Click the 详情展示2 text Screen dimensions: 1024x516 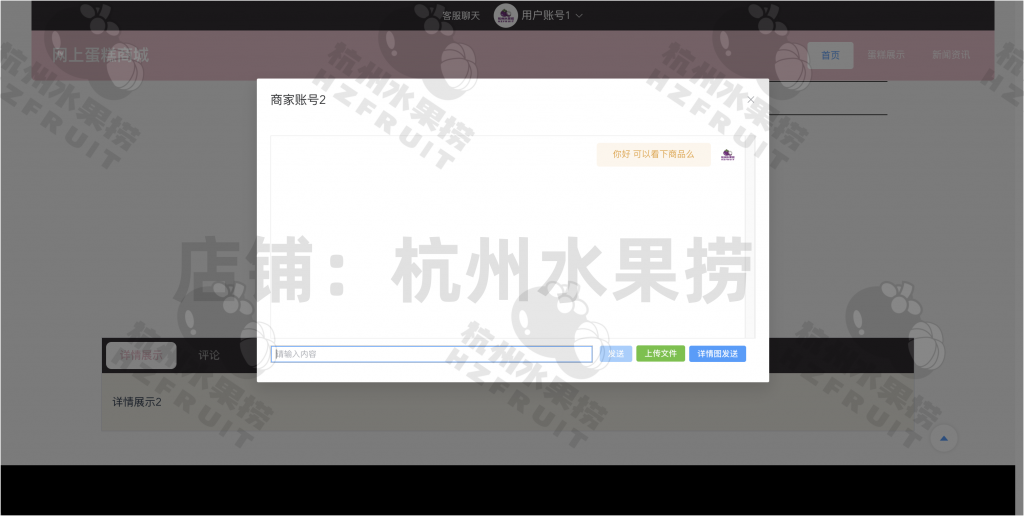coord(136,402)
